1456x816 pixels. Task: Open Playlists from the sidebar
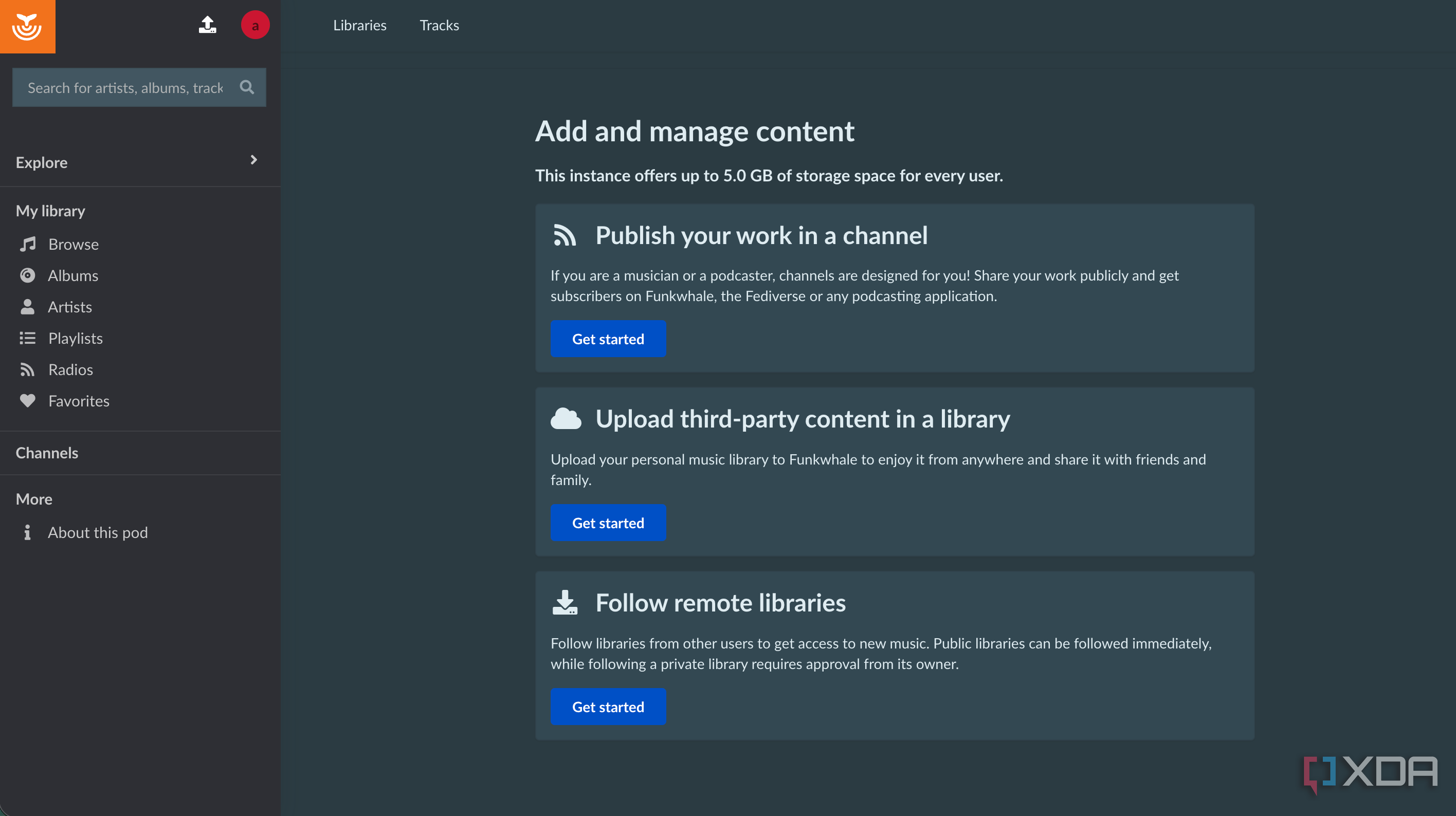click(75, 338)
